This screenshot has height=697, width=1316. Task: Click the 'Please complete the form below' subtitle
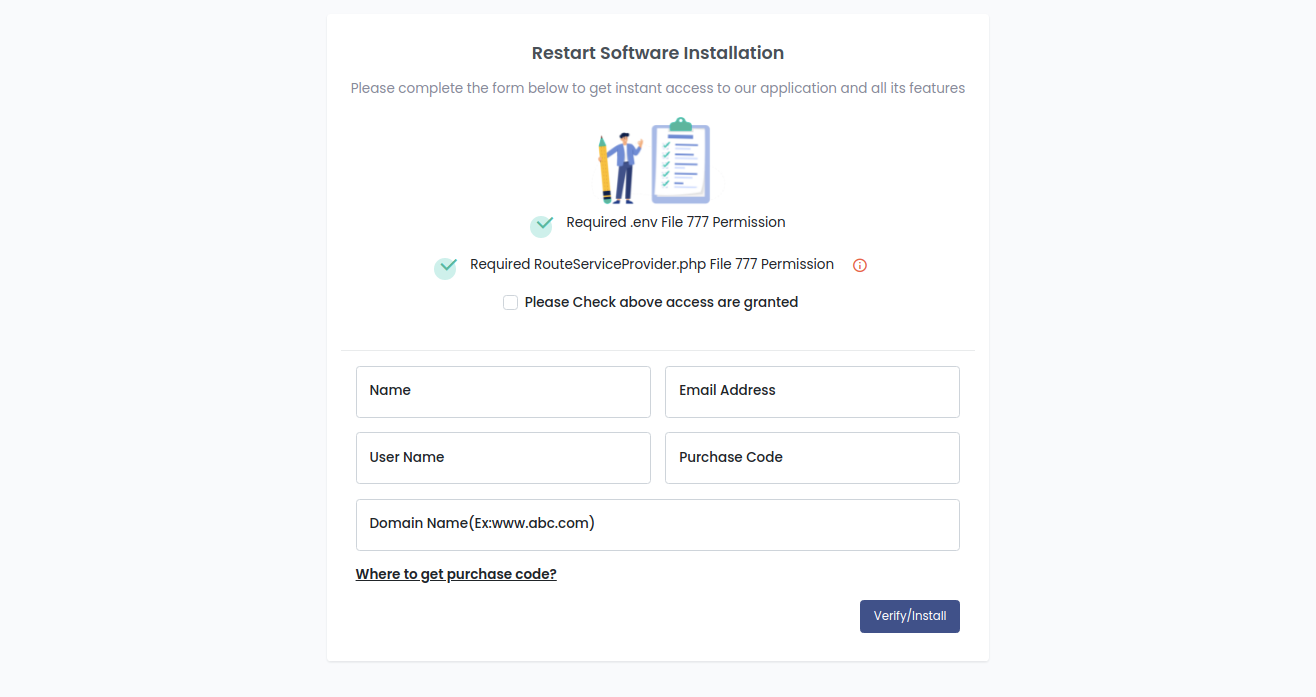point(657,88)
